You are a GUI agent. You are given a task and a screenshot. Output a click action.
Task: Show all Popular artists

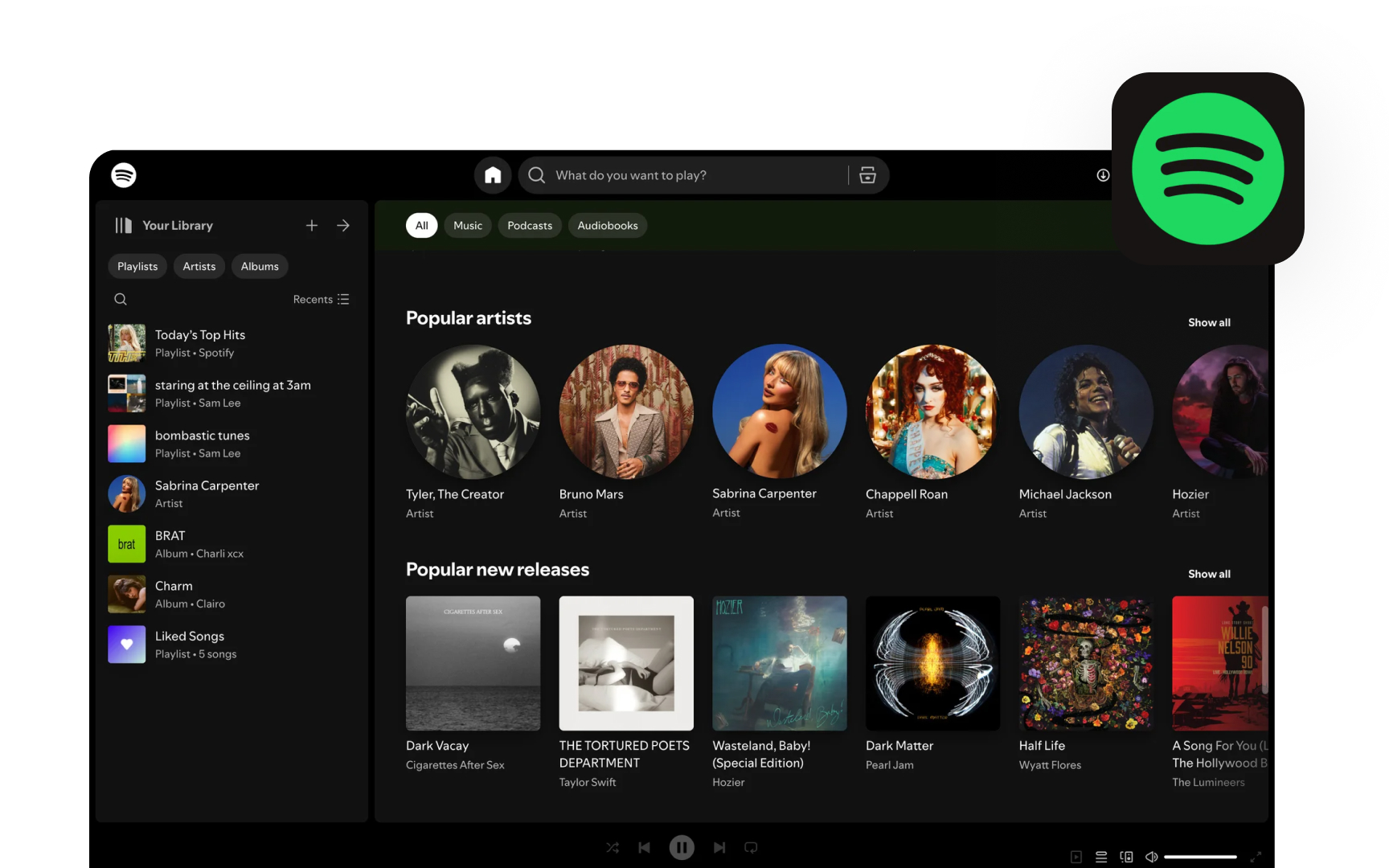point(1209,322)
